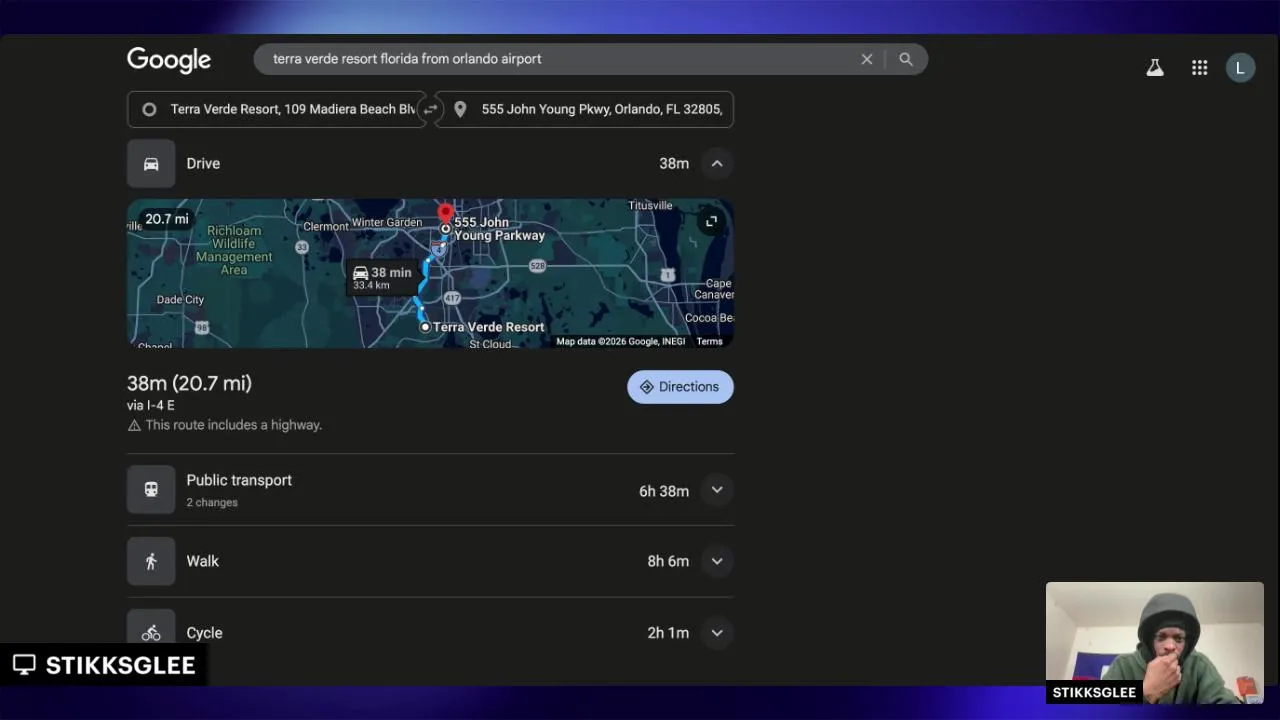Click the destination pin icon
Image resolution: width=1280 pixels, height=720 pixels.
[x=460, y=109]
